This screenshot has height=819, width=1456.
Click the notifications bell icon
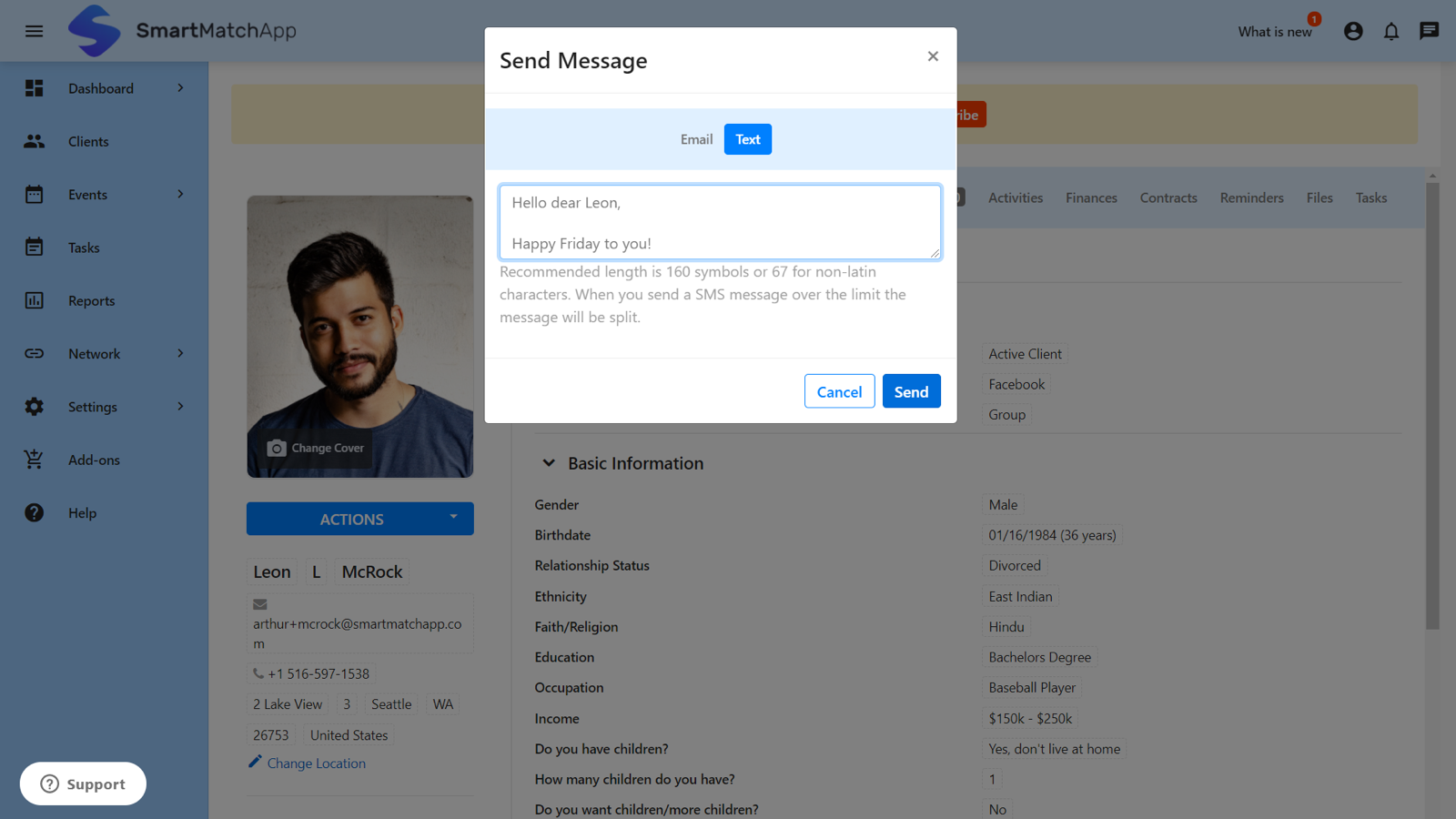tap(1391, 30)
